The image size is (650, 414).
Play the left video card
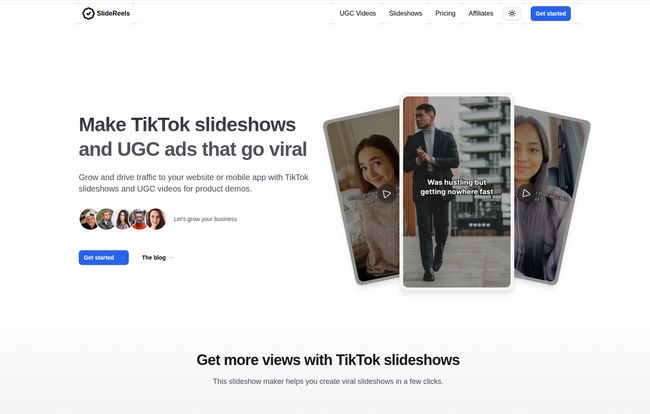pos(386,194)
